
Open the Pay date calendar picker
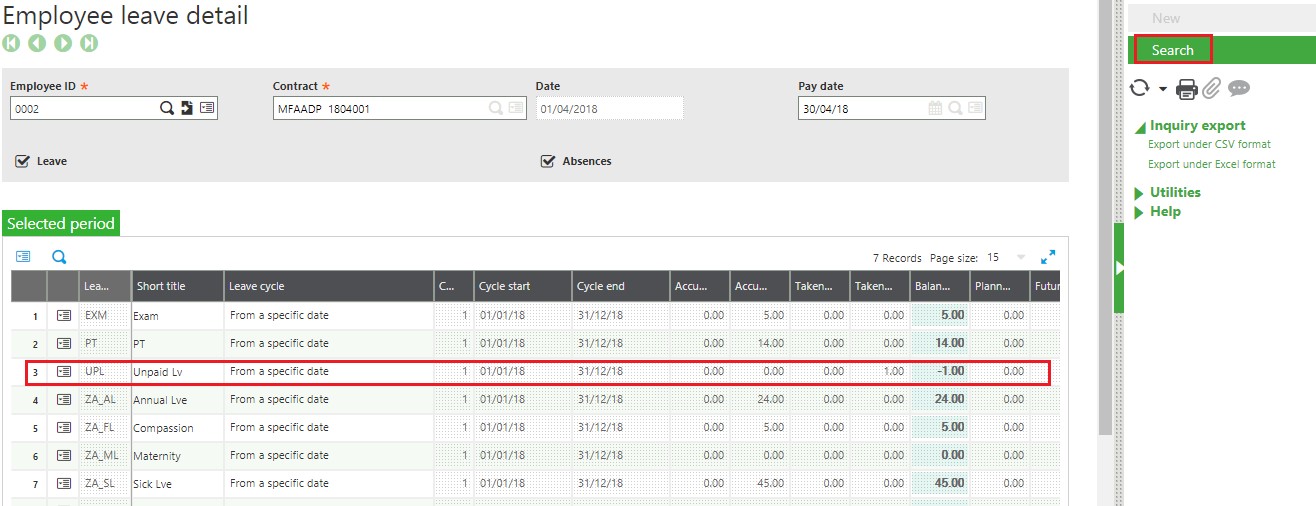(x=935, y=108)
